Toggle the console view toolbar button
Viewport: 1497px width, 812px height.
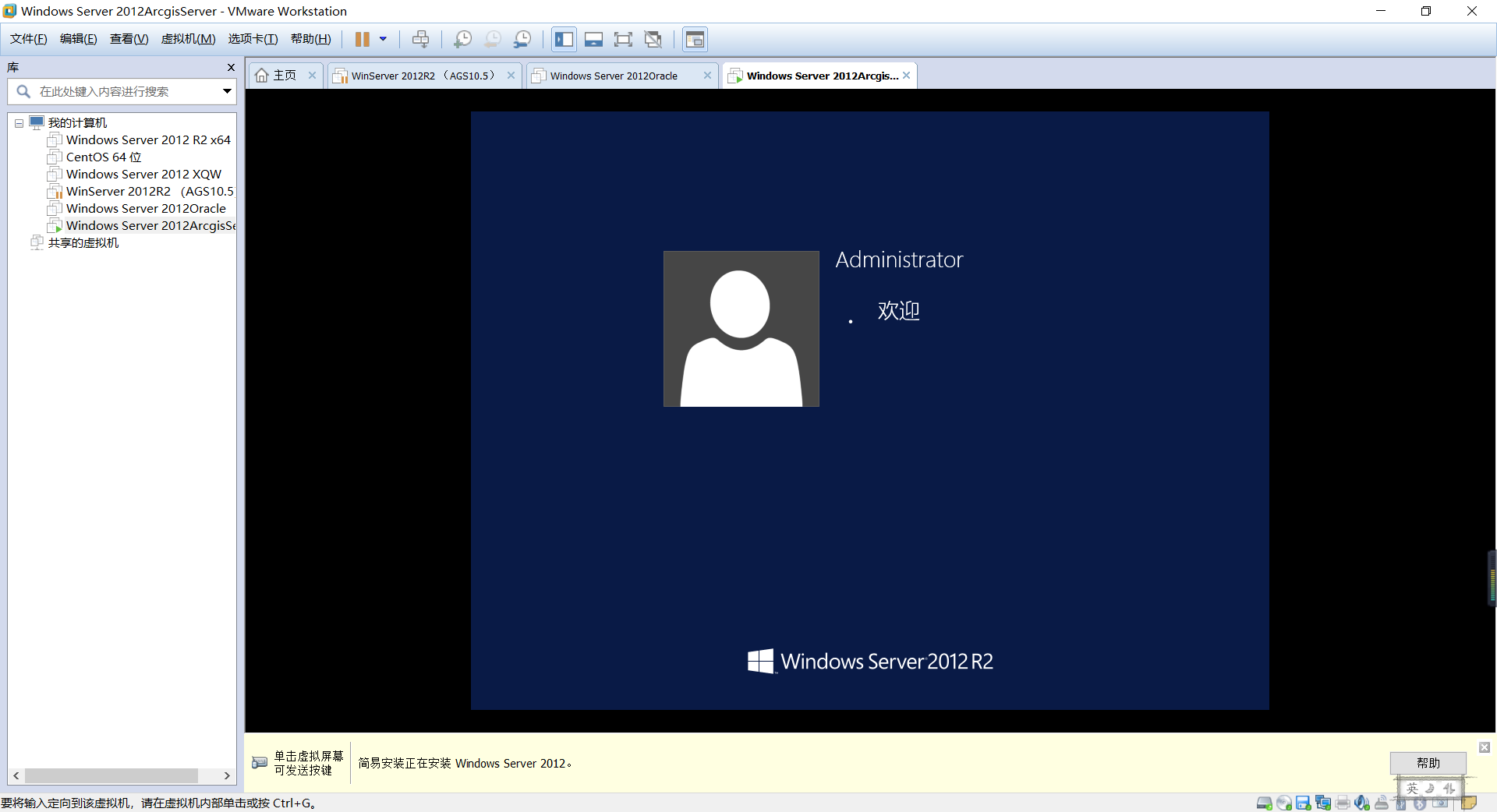695,39
